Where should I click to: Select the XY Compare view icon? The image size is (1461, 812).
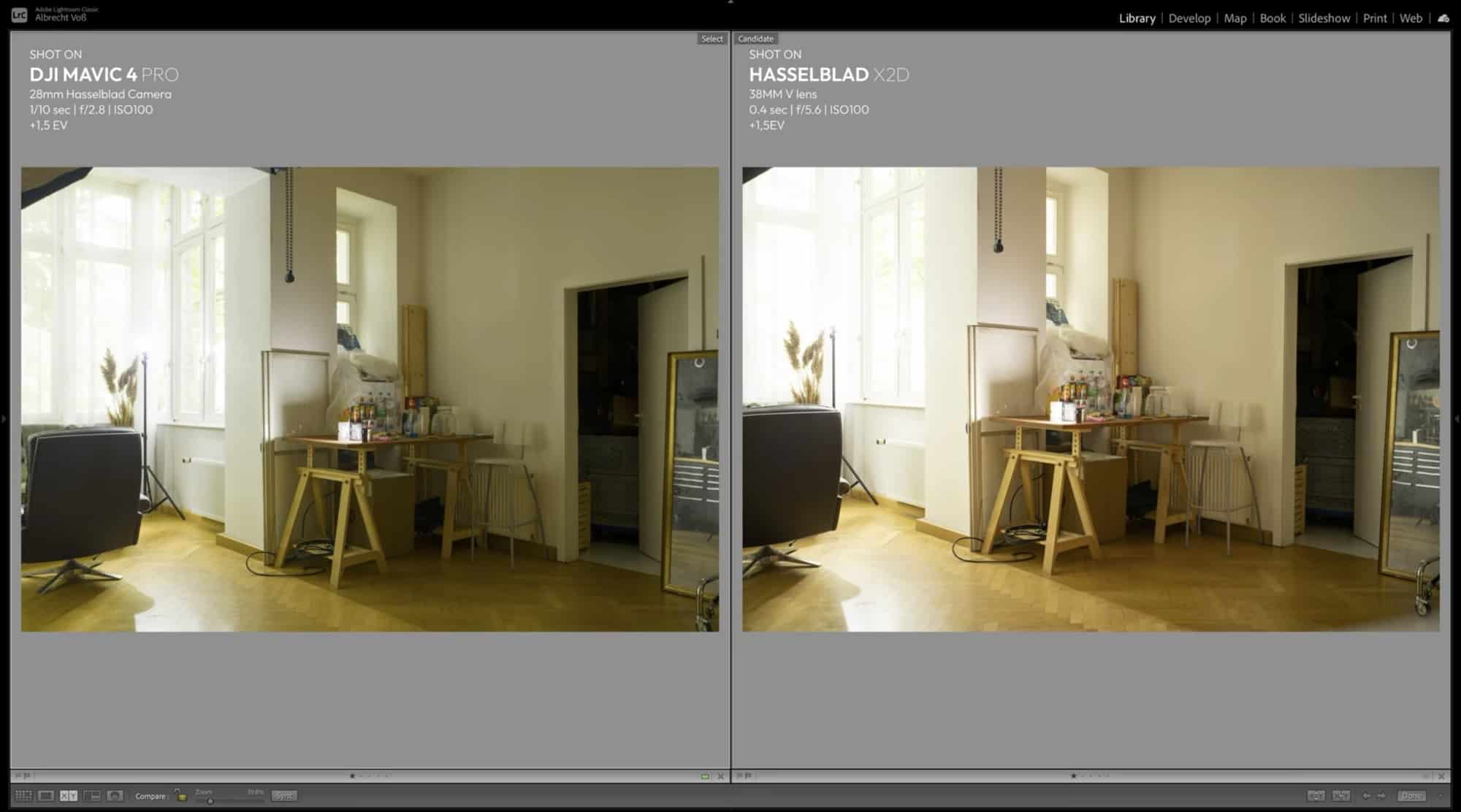[69, 795]
